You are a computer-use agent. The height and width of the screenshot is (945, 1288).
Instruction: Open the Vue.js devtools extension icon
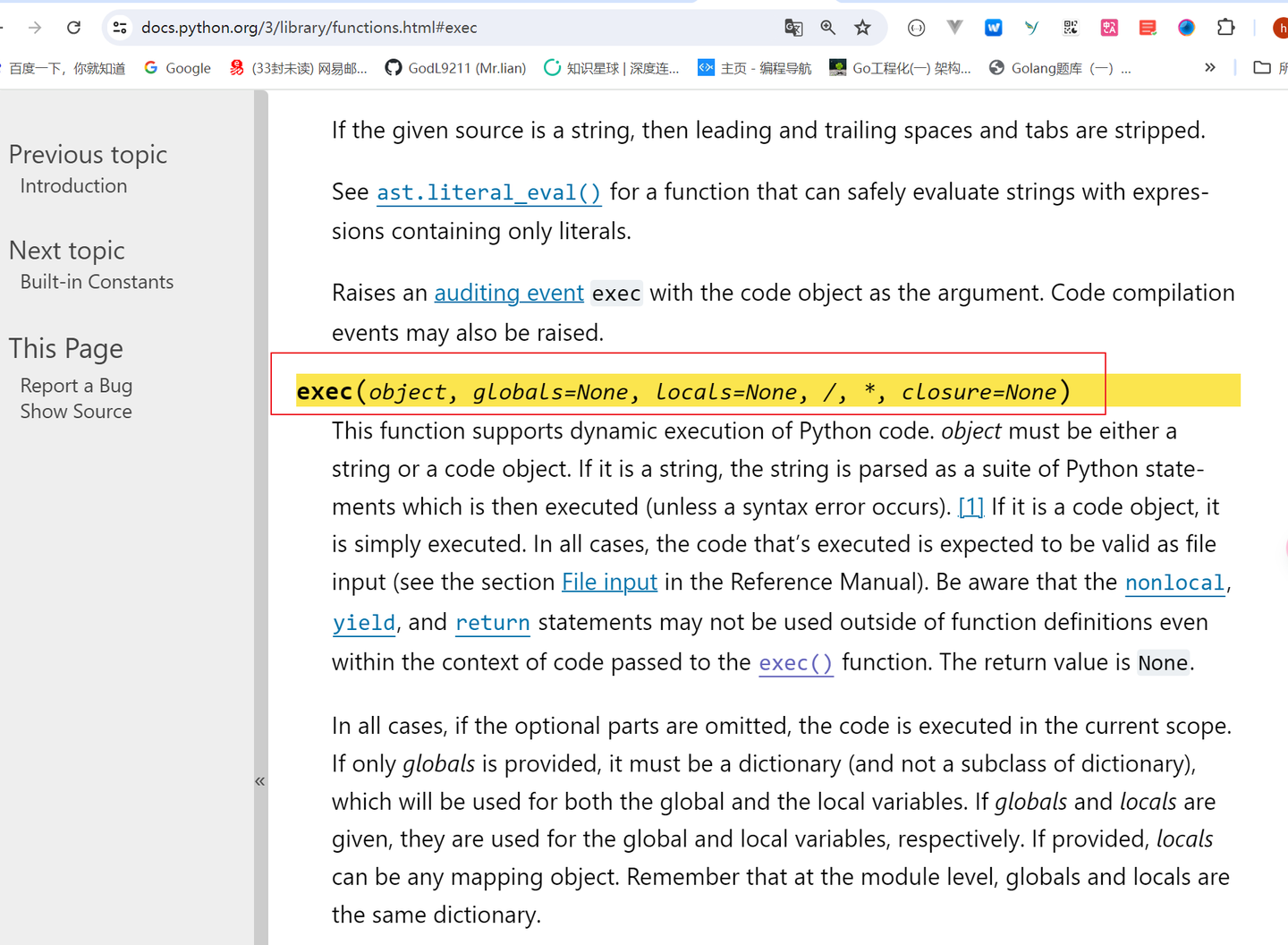click(953, 28)
